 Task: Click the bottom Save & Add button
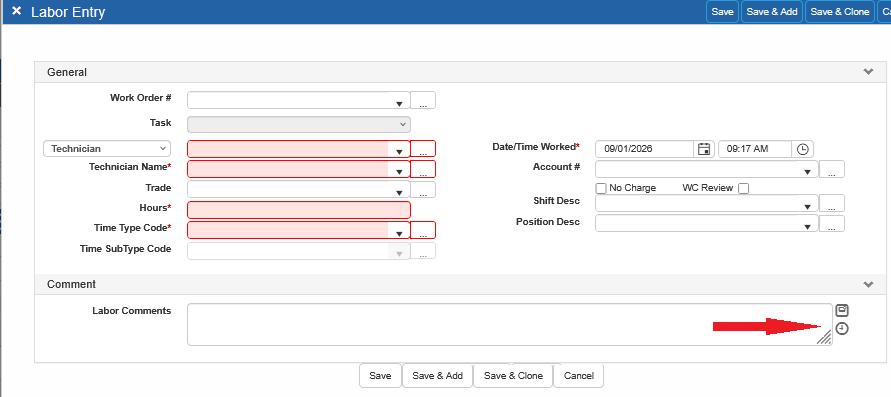[x=438, y=375]
